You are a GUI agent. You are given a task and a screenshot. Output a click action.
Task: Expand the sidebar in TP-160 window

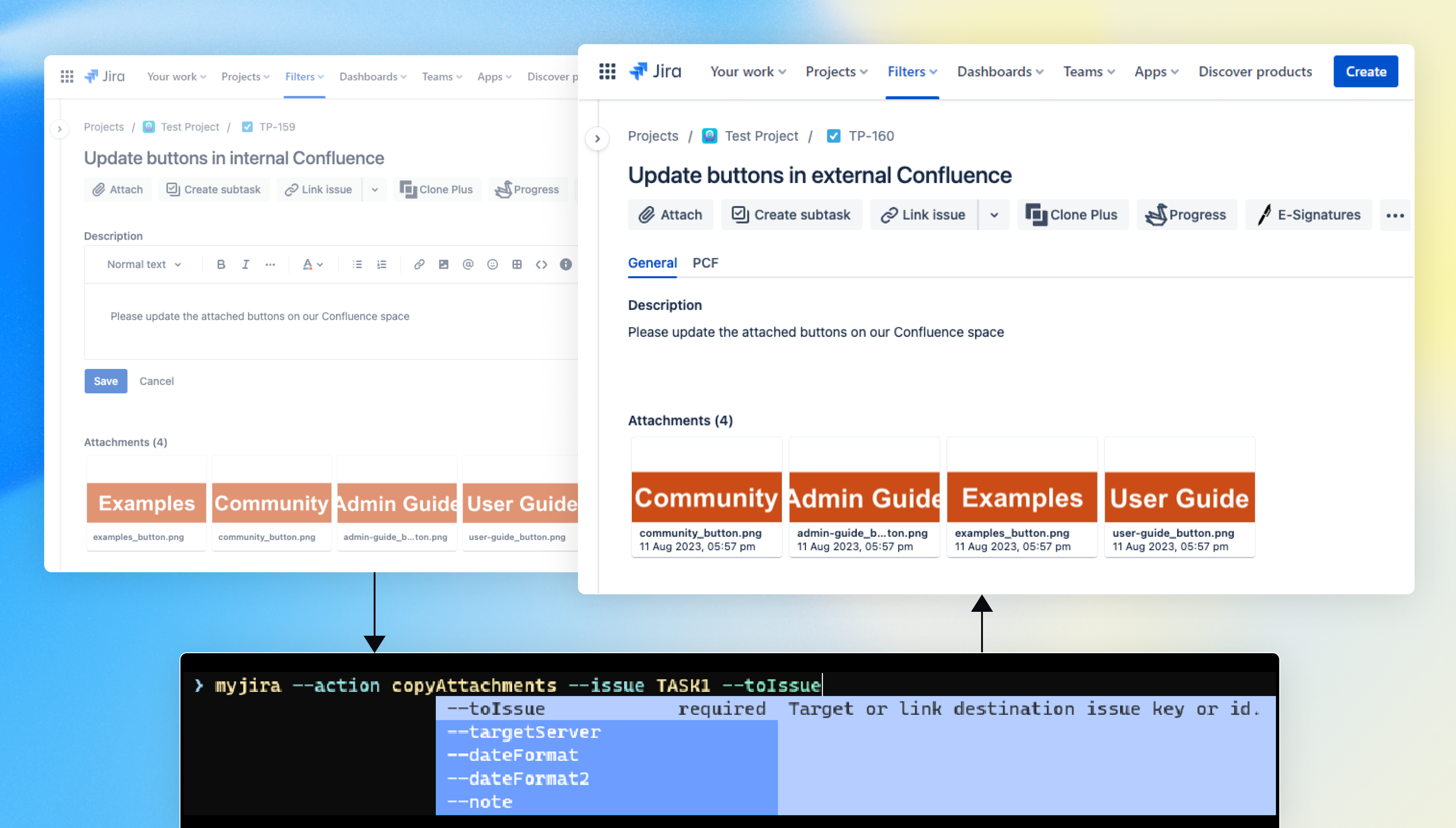[597, 138]
